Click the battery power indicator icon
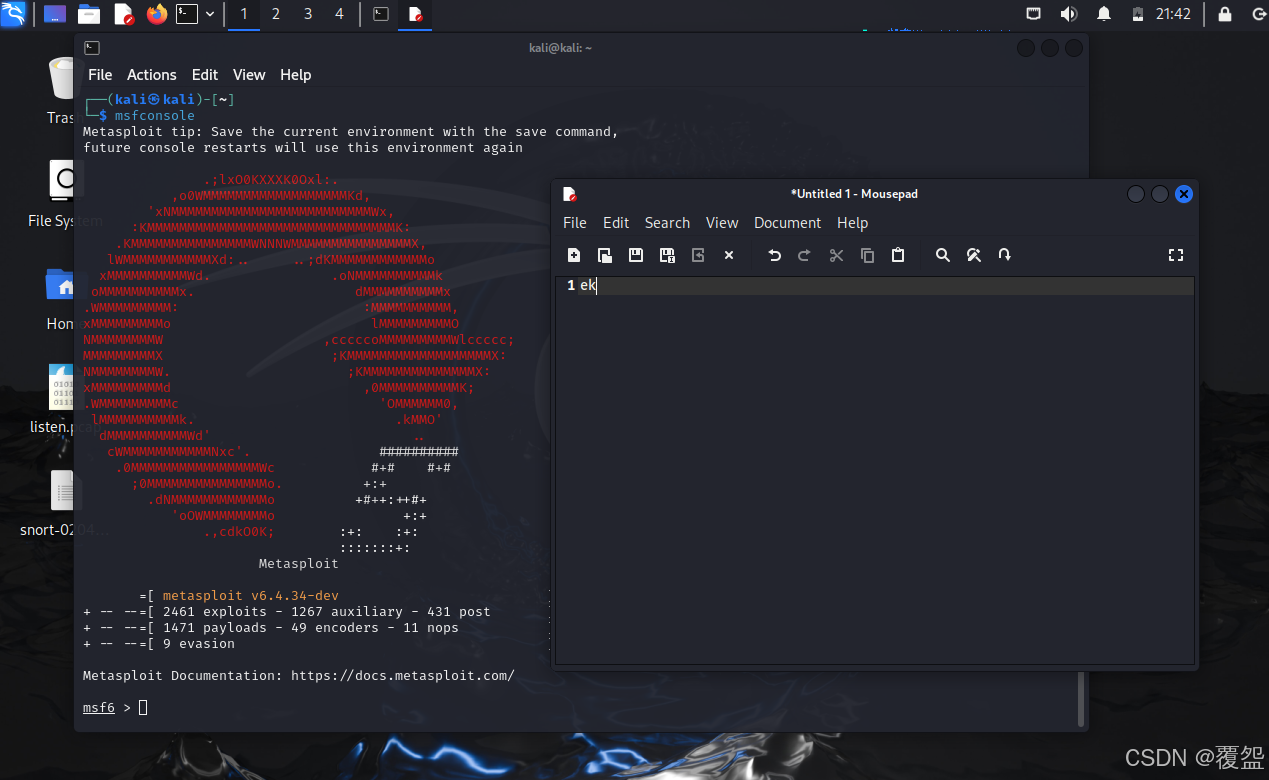 [x=1138, y=14]
